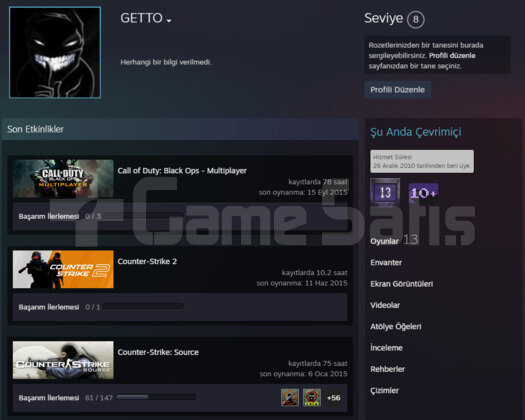Screen dimensions: 525x420
Task: Click the purple 10+ games badge
Action: (423, 193)
